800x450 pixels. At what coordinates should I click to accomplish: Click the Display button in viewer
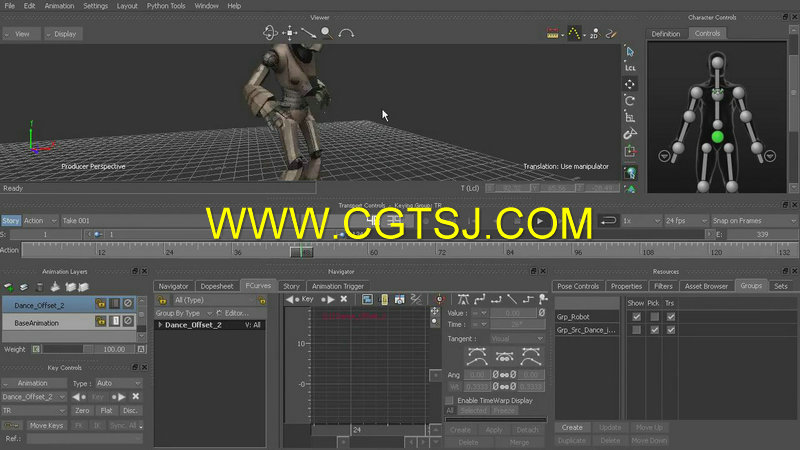pyautogui.click(x=62, y=34)
